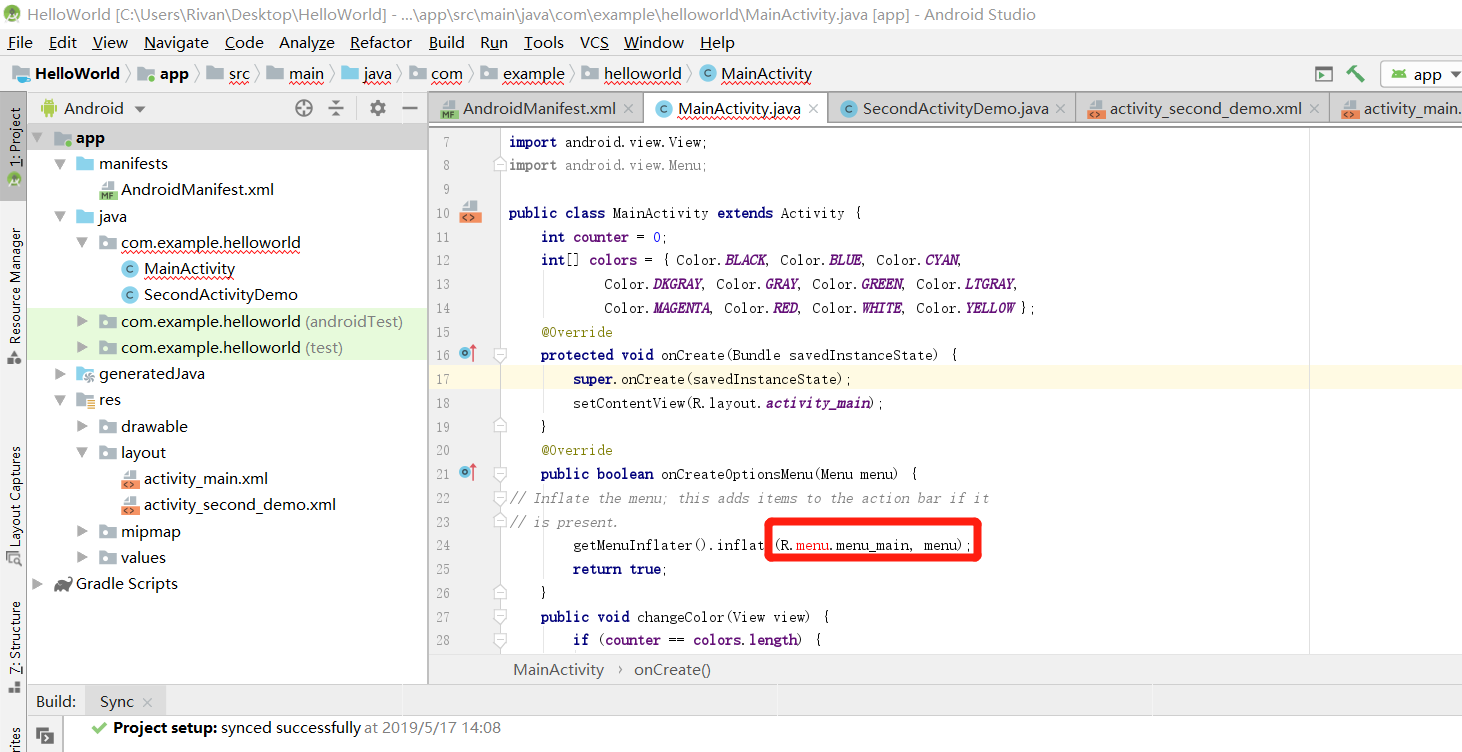Expand the Gradle Scripts node

click(38, 584)
